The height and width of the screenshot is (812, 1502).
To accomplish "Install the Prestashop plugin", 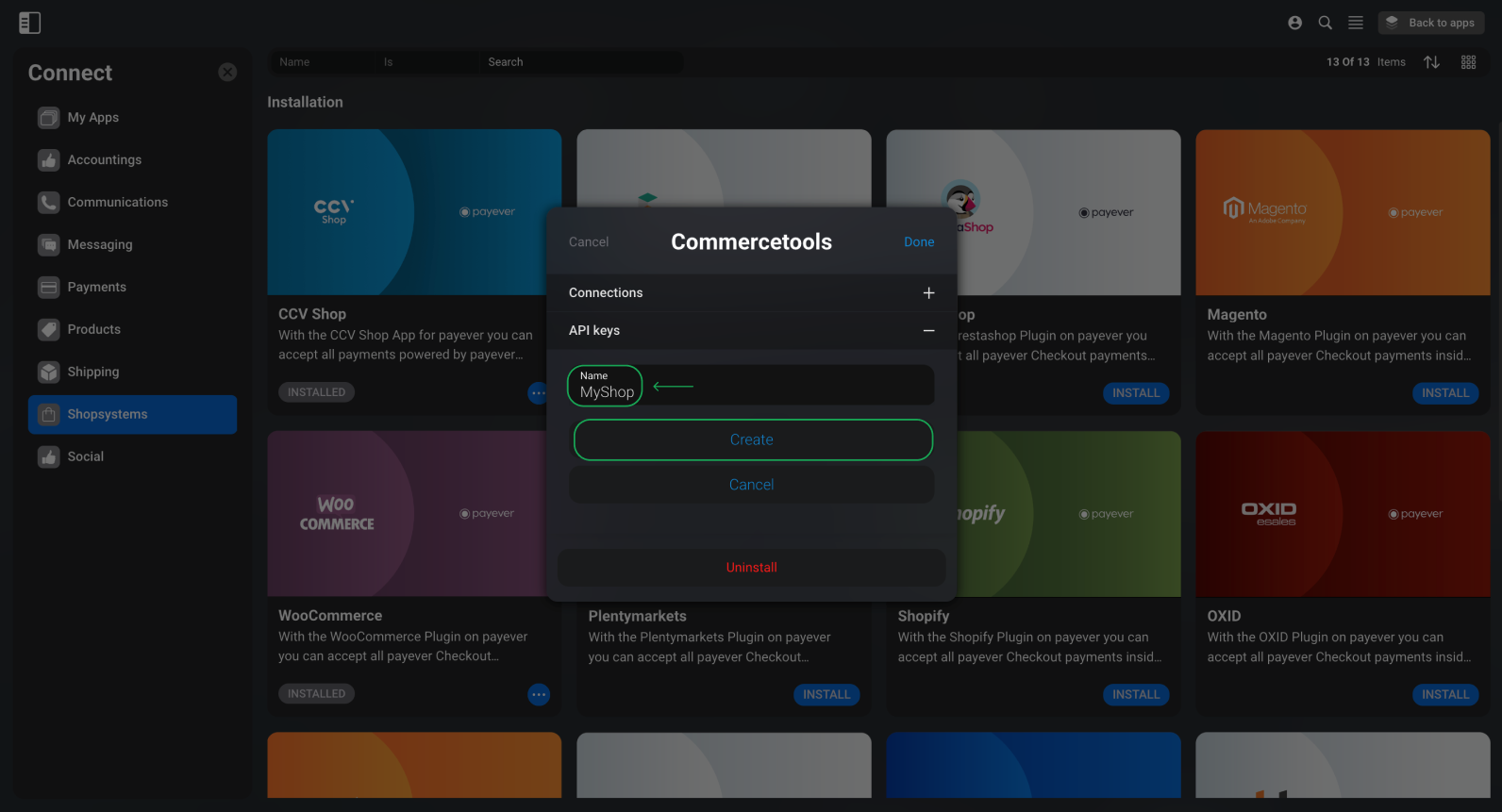I will click(1136, 393).
